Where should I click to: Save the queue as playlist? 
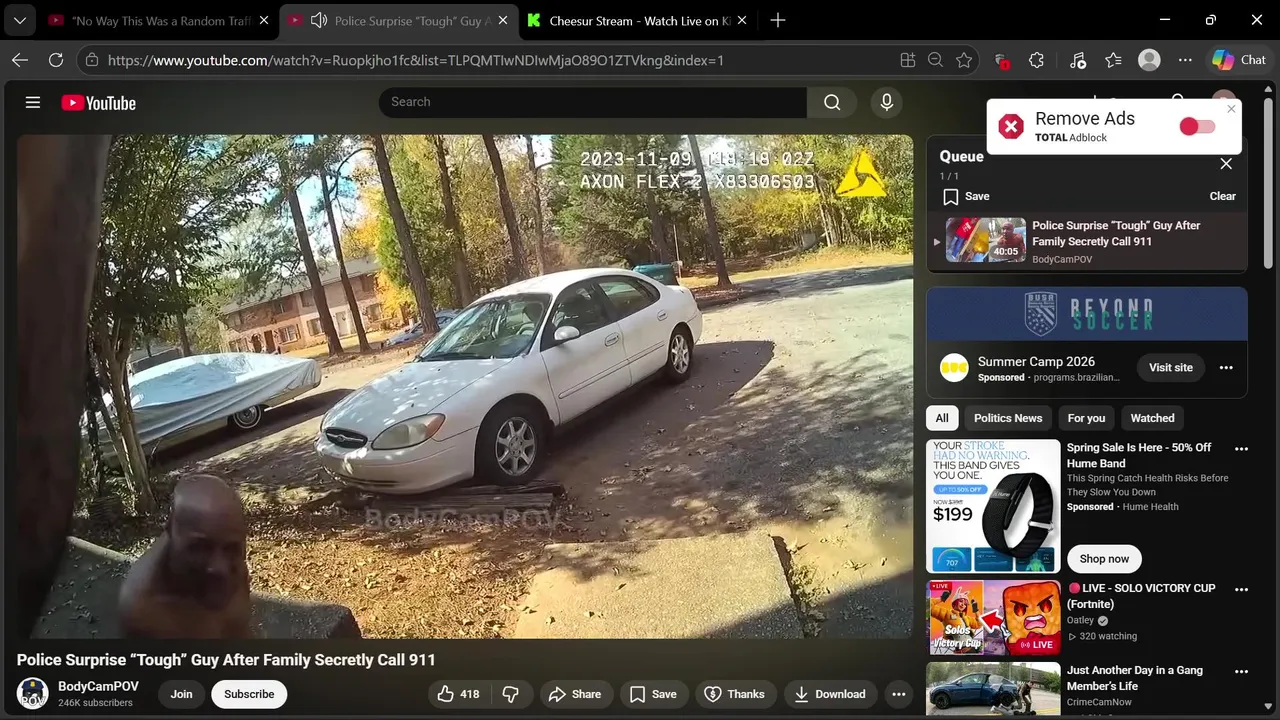tap(967, 196)
